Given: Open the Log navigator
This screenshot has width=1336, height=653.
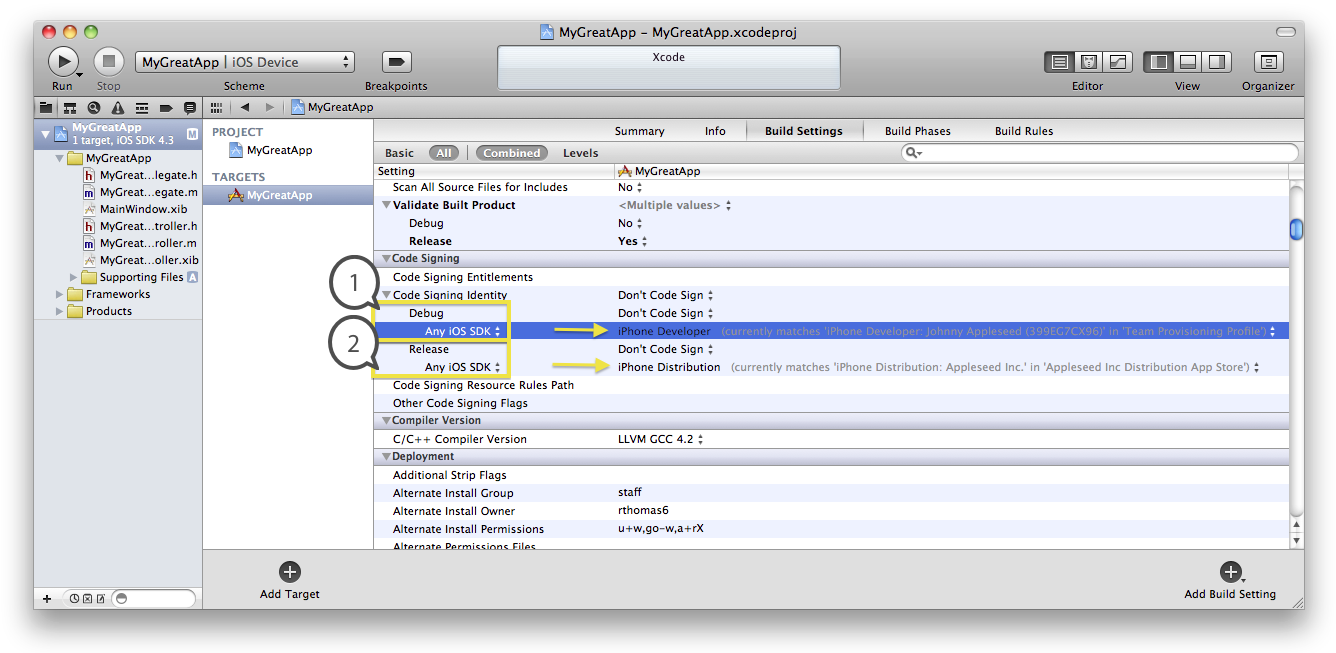Looking at the screenshot, I should click(190, 108).
